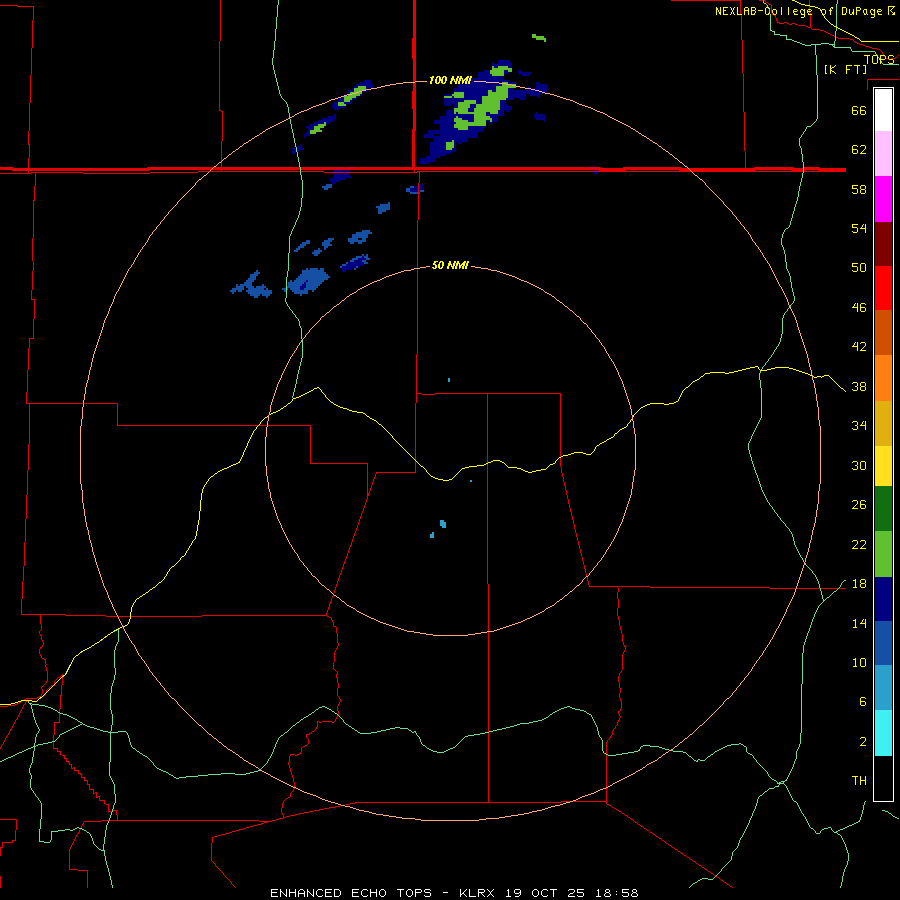The image size is (900, 900).
Task: Click the "100 NMI" range ring label
Action: 450,80
